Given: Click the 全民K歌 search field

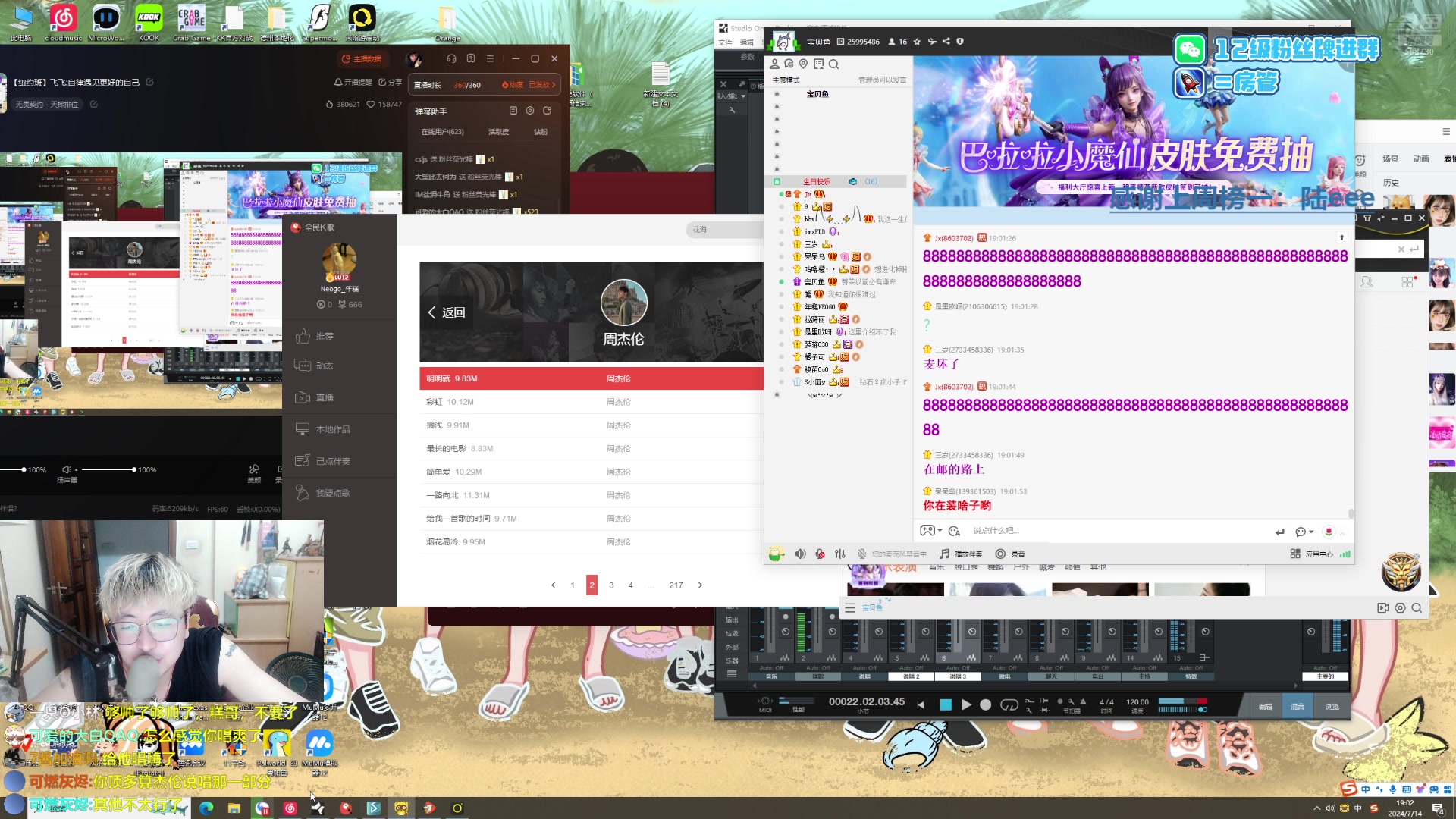Looking at the screenshot, I should tap(724, 229).
